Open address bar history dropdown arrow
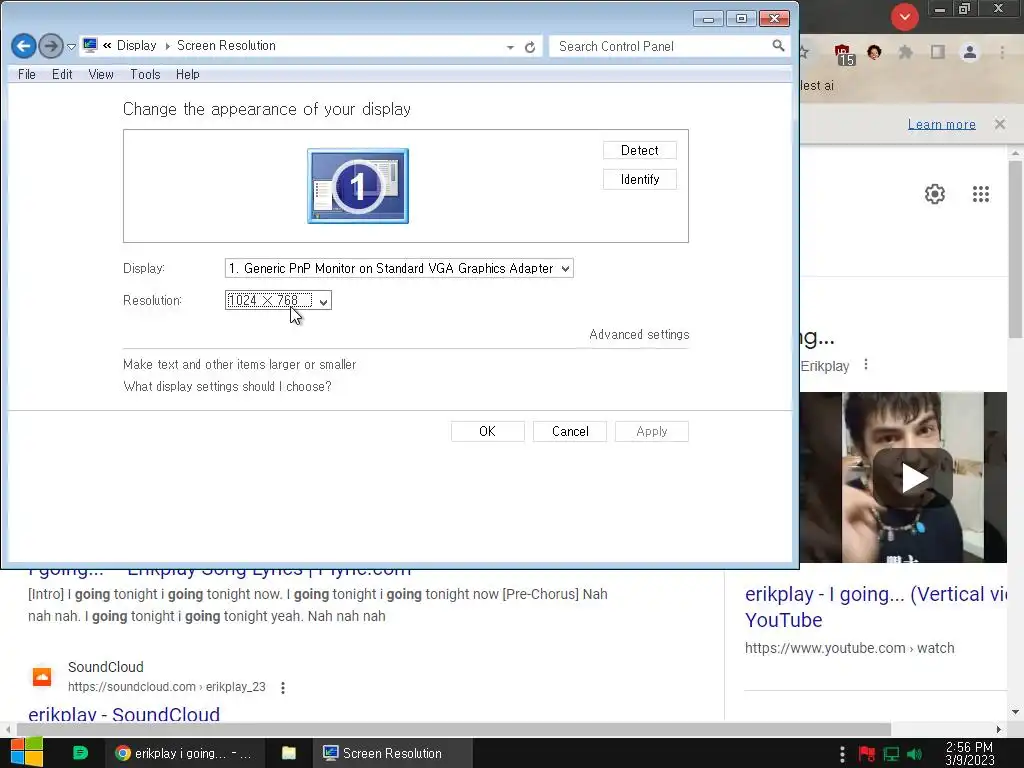 pos(510,47)
